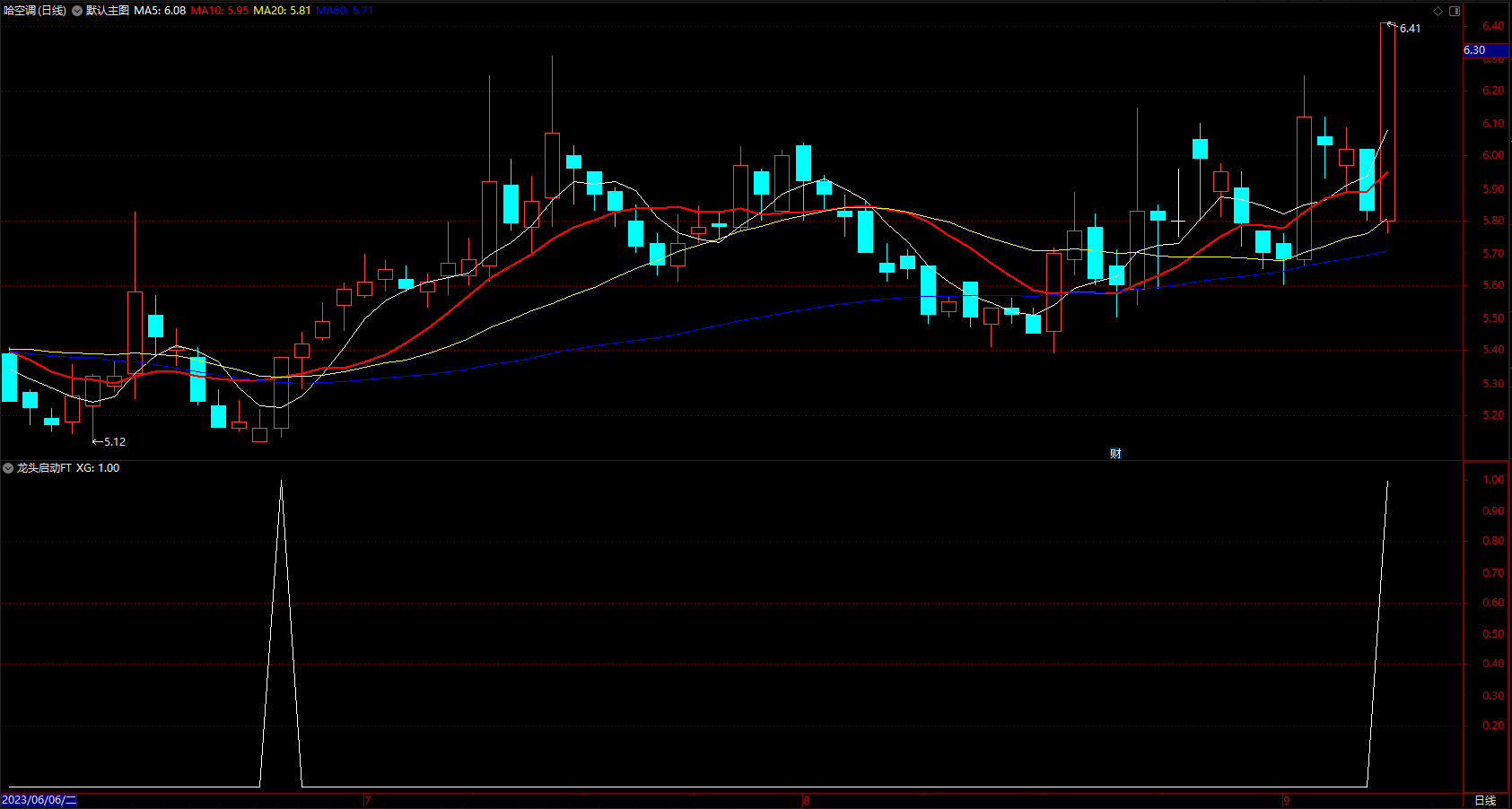Click the month 9 marker on time axis

[x=1286, y=801]
